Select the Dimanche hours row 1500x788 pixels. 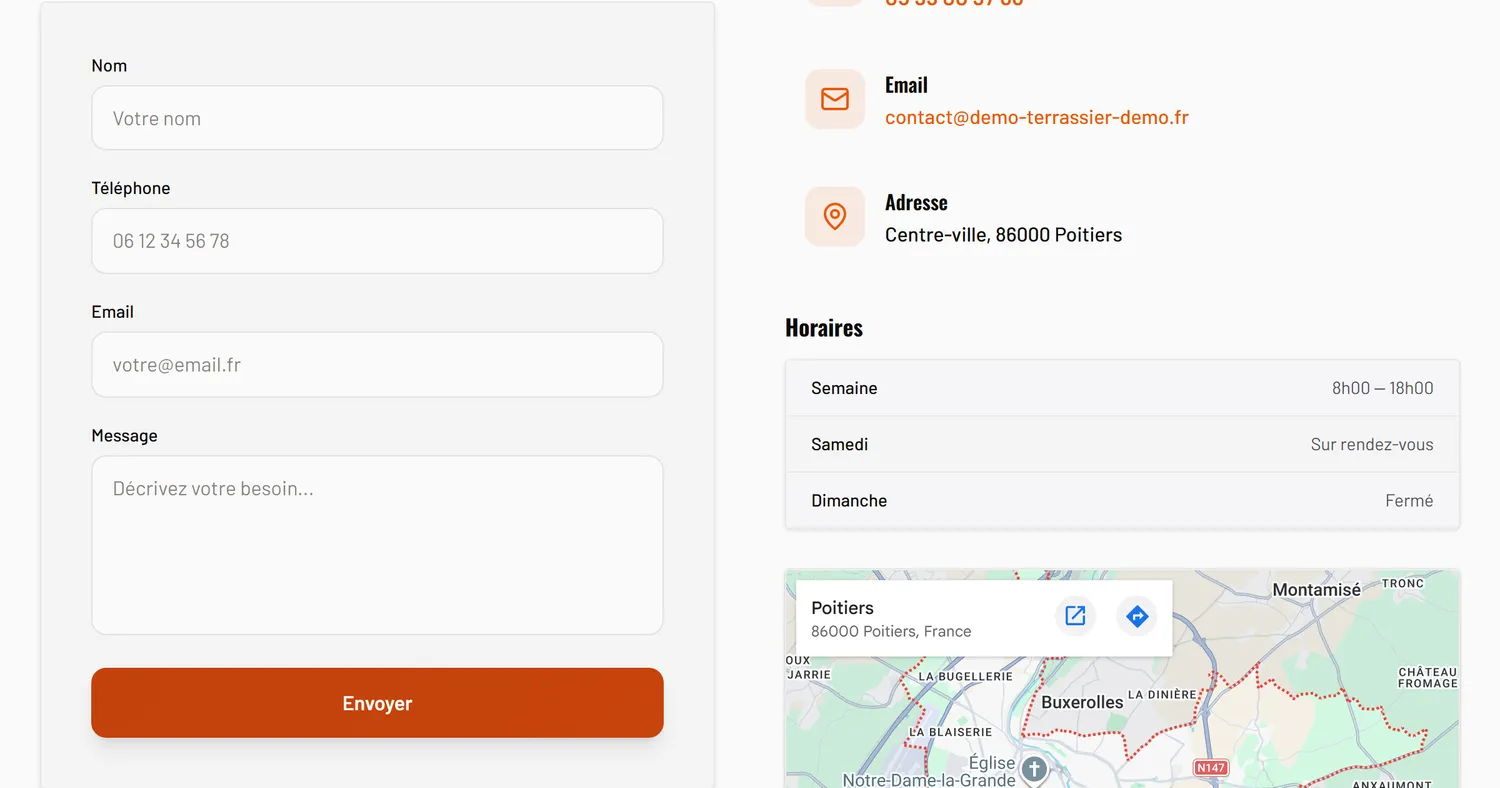point(1122,500)
